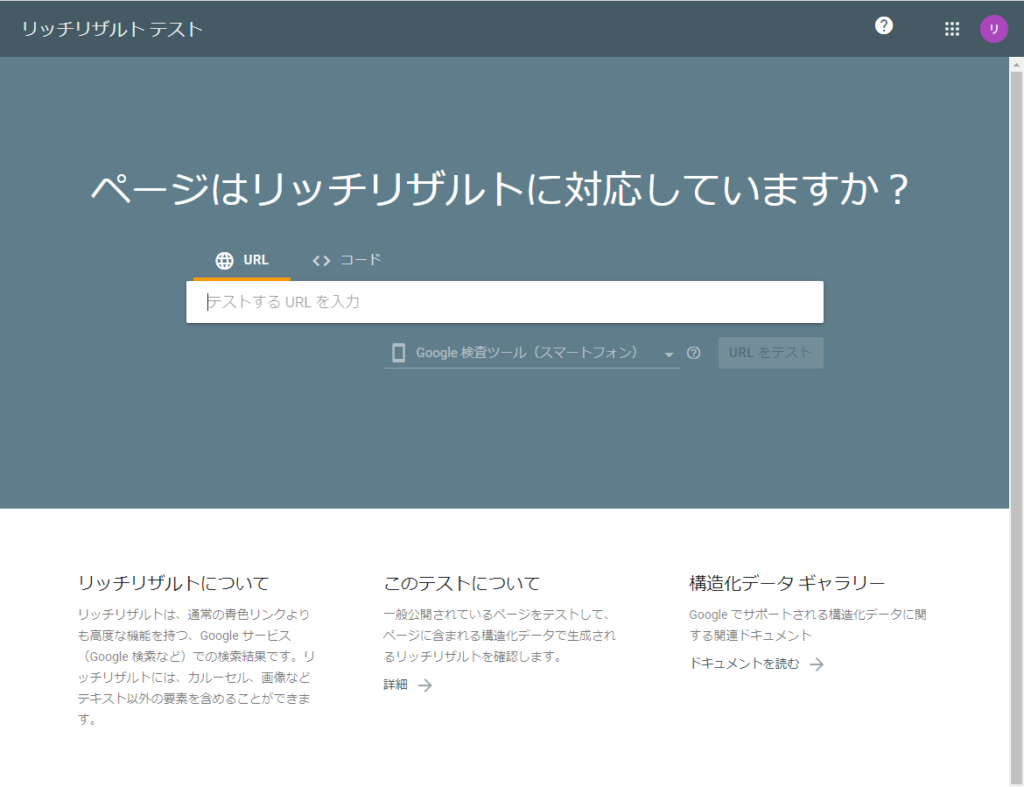Open the Google apps grid icon

pyautogui.click(x=952, y=29)
